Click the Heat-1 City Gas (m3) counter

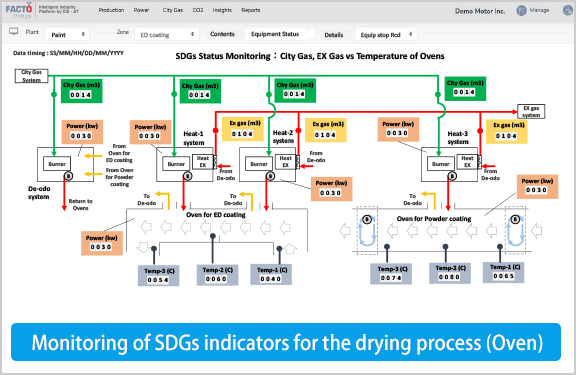[x=200, y=91]
